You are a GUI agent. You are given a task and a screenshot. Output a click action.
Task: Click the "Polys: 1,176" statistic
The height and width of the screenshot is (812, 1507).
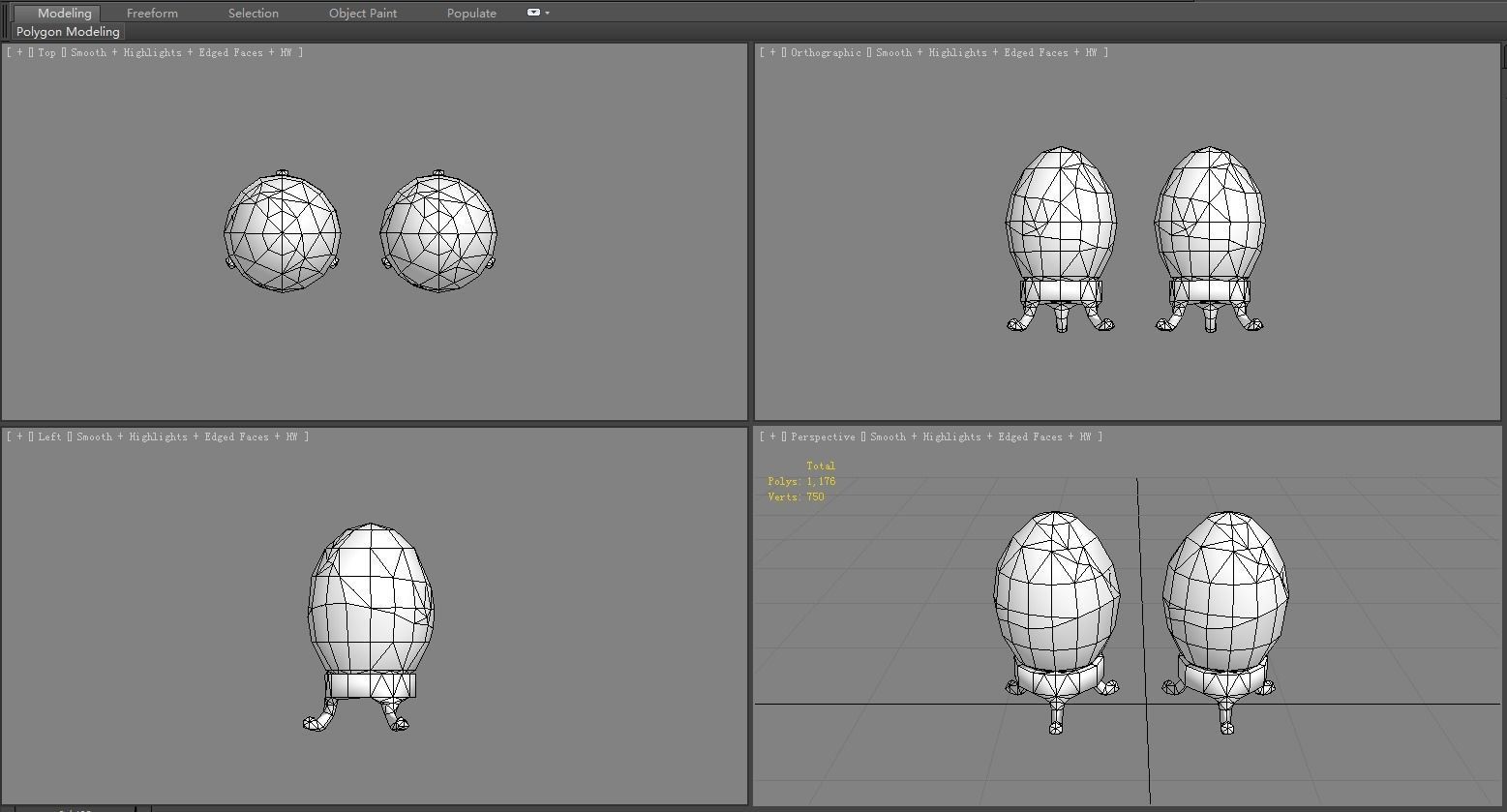pos(801,481)
